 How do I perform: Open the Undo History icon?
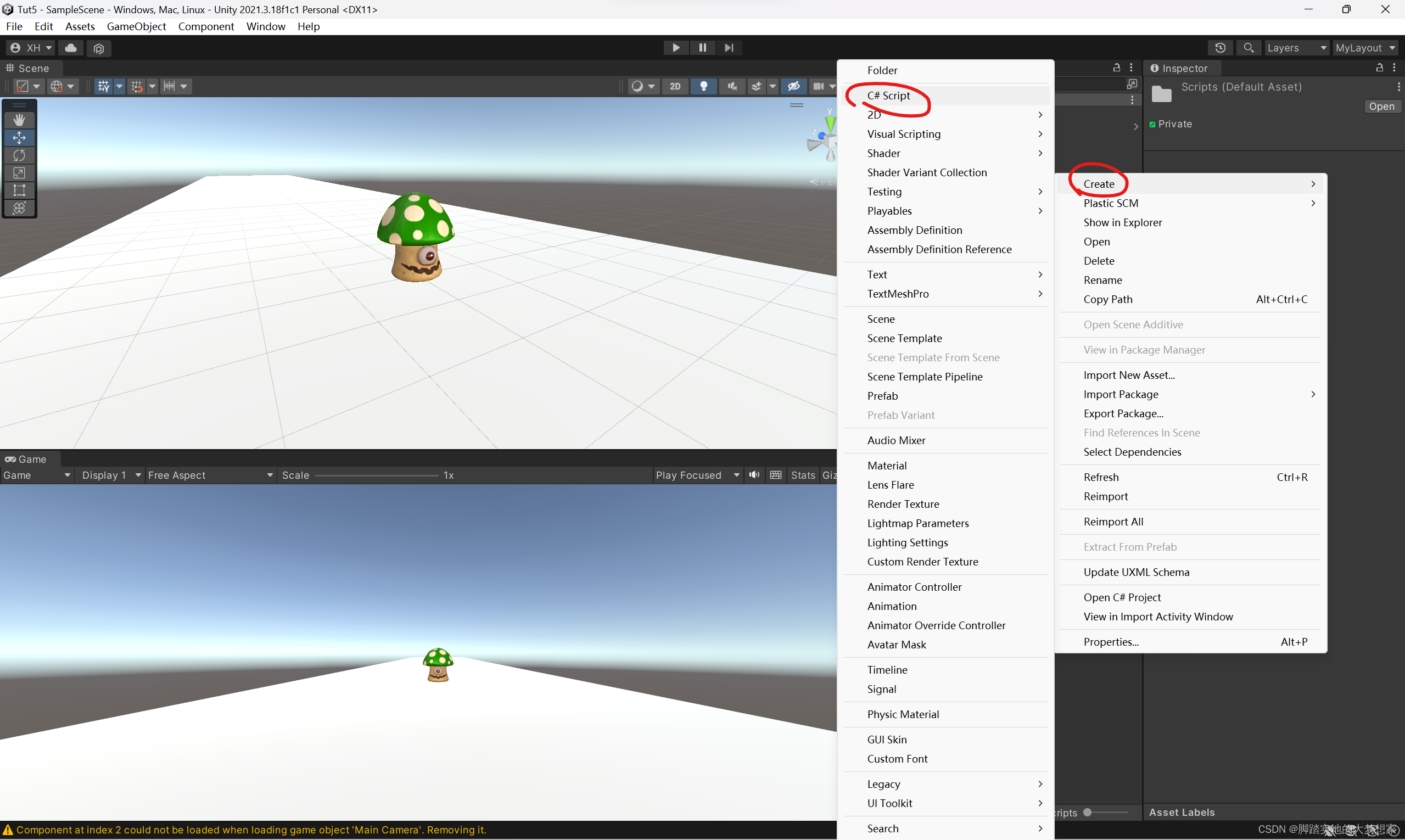(1220, 48)
